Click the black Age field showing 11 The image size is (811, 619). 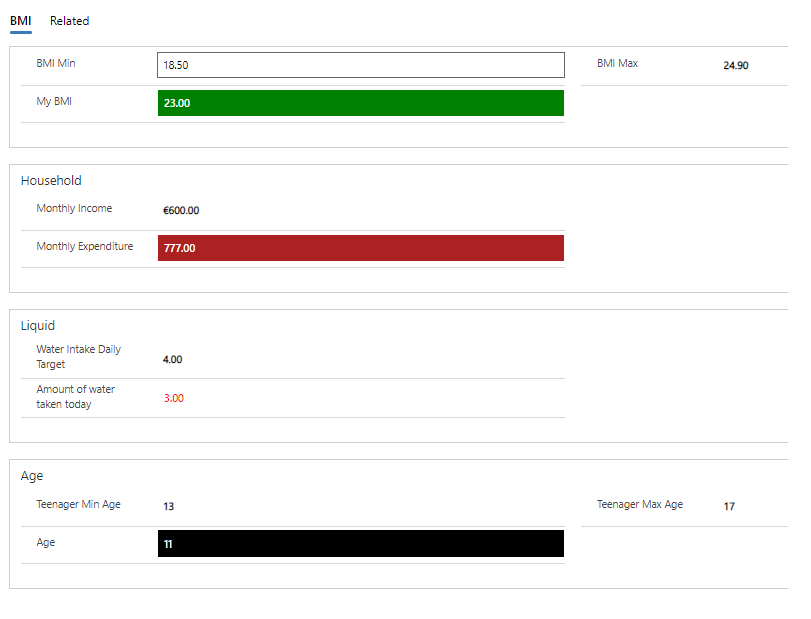[x=361, y=543]
